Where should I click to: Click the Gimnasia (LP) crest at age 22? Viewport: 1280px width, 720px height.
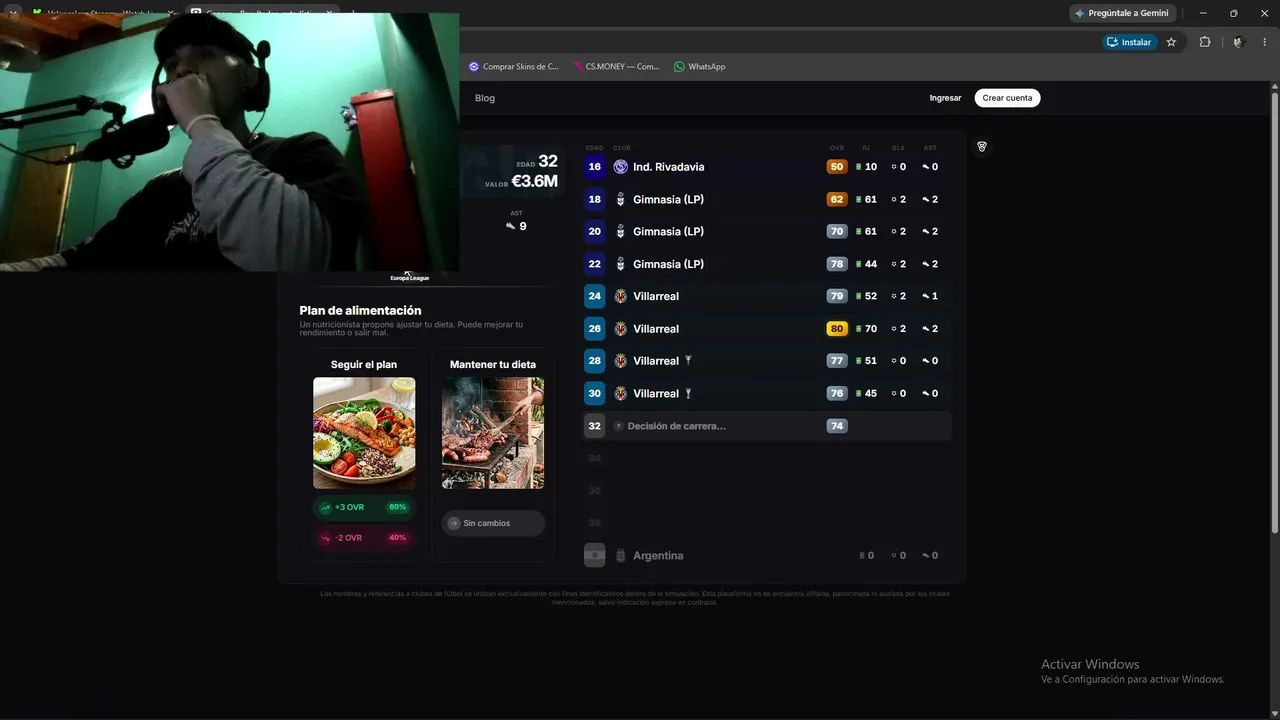coord(621,264)
